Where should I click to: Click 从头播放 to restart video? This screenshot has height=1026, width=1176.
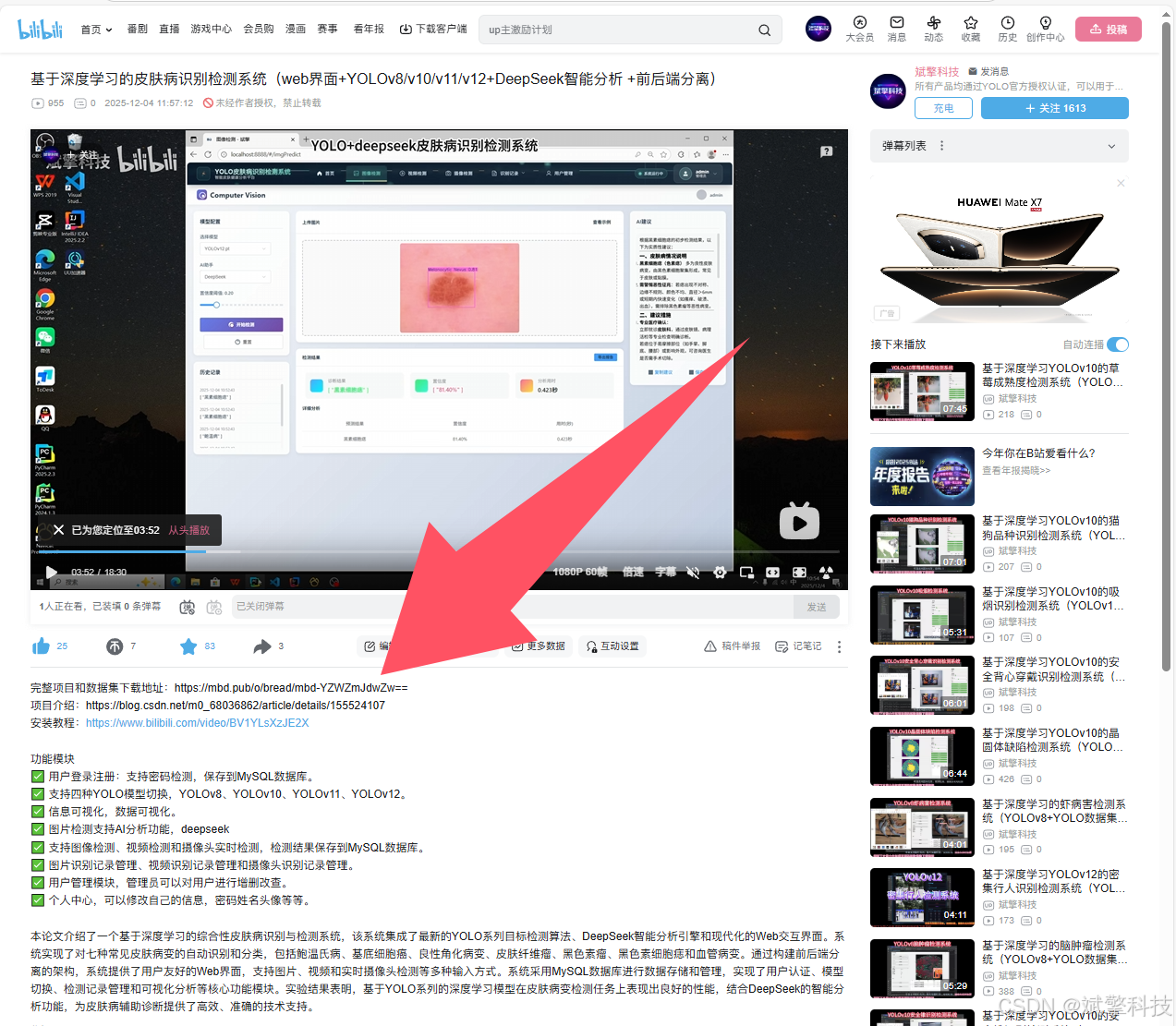[188, 530]
